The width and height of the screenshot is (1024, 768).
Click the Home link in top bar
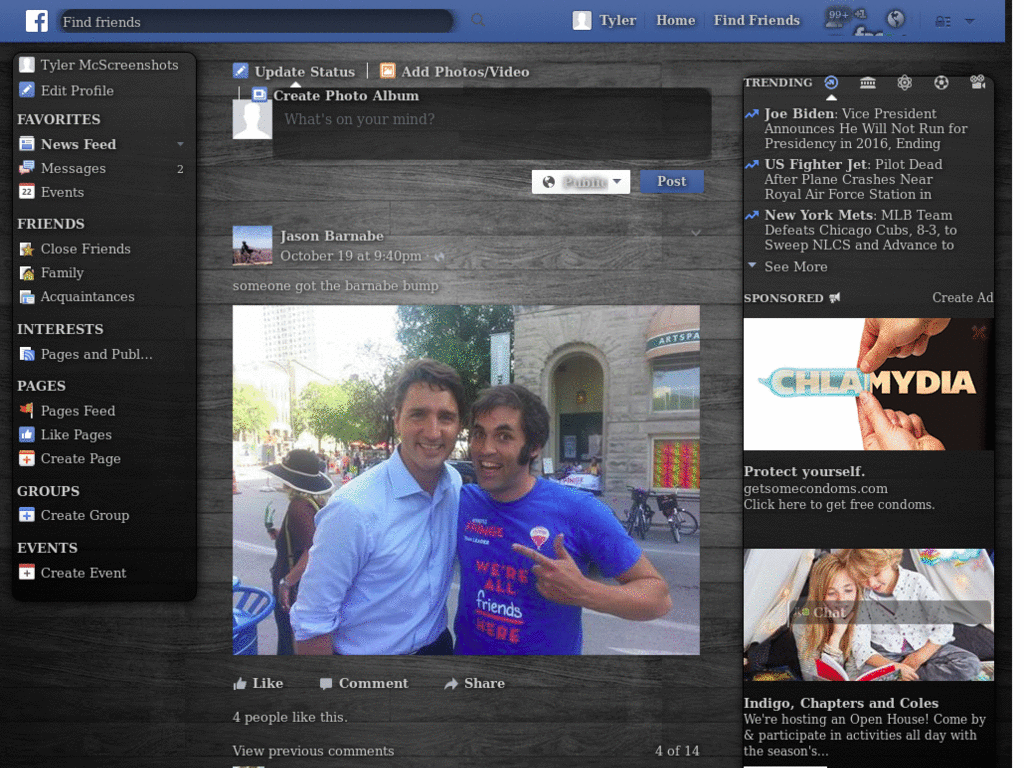point(675,20)
